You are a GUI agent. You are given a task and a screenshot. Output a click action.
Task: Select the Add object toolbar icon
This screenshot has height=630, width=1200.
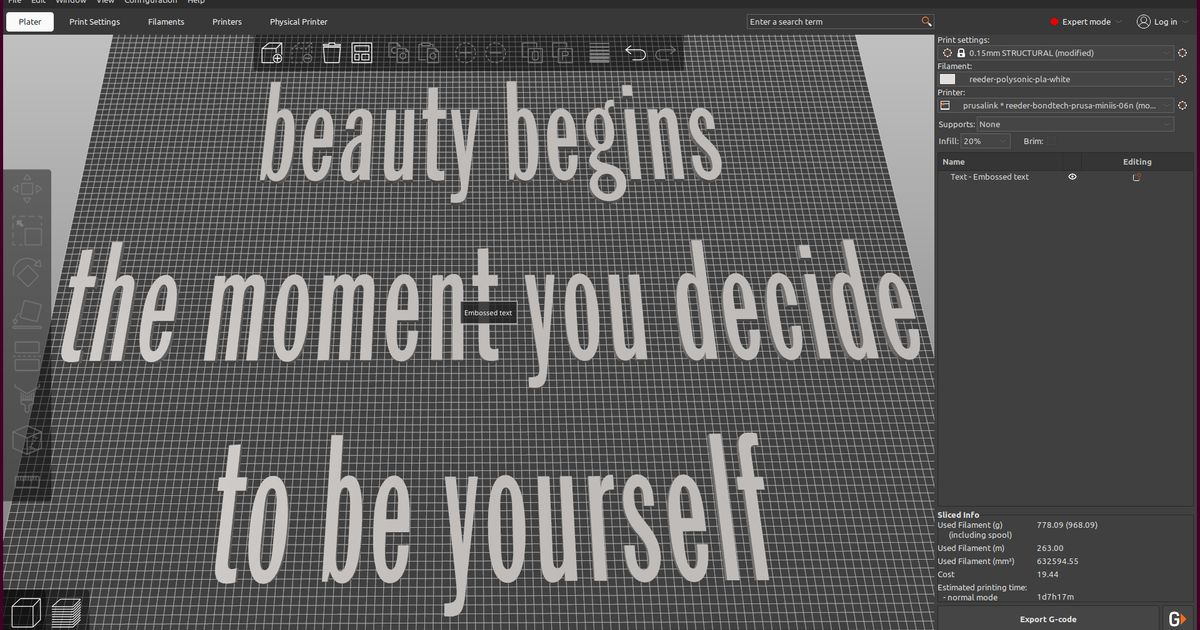point(273,52)
